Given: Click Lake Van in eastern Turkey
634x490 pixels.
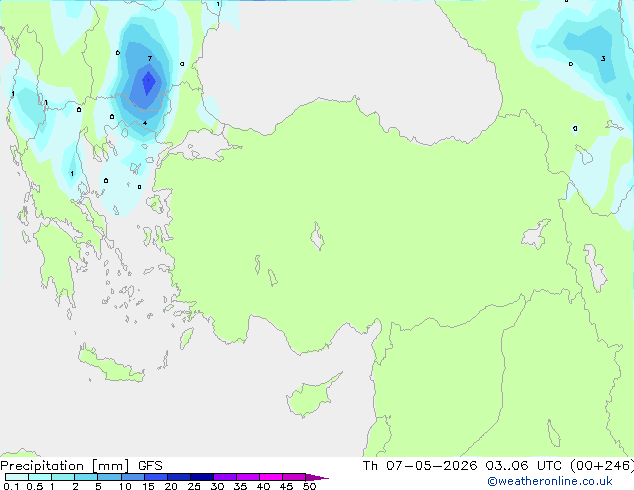Looking at the screenshot, I should point(536,234).
